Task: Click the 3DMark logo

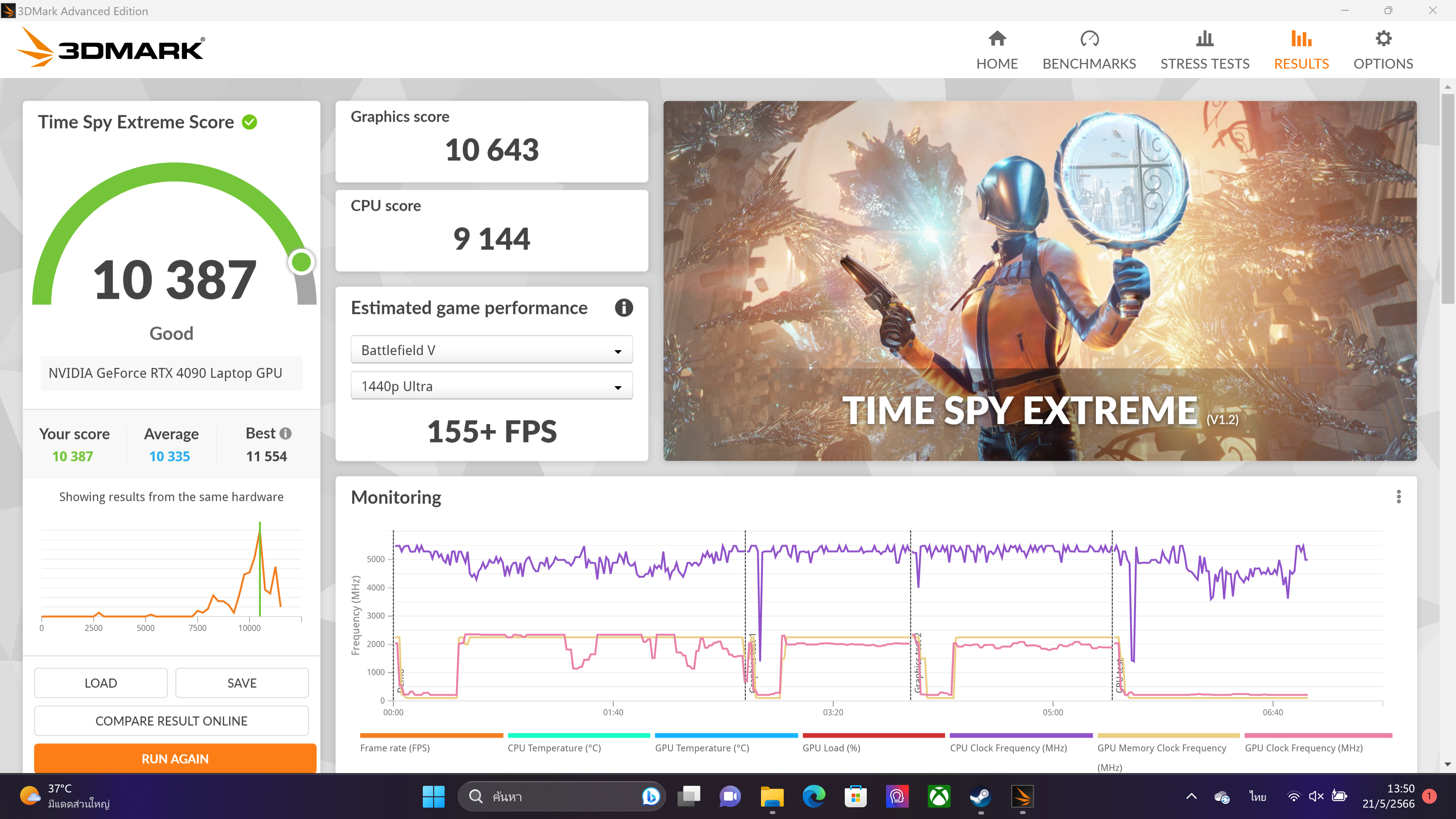Action: pos(111,47)
